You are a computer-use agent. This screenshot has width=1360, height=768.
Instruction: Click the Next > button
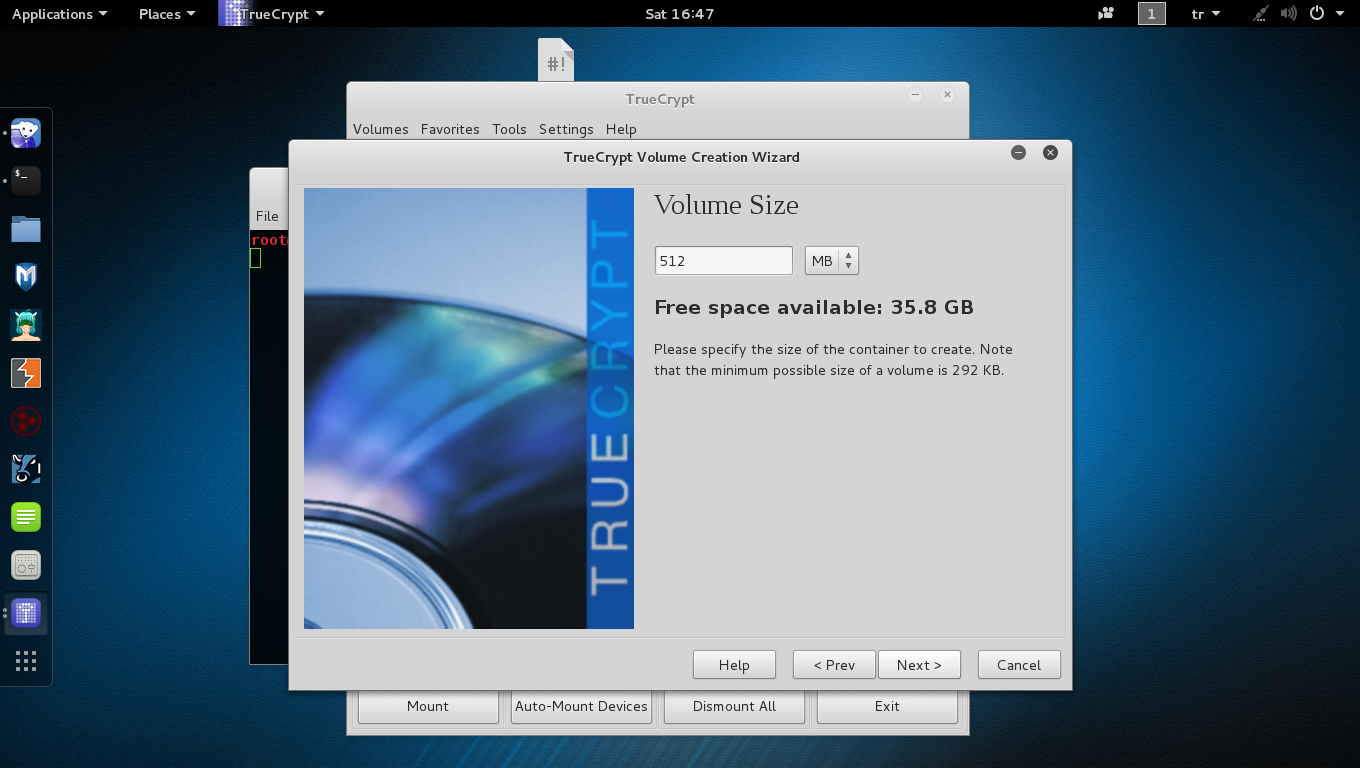coord(918,665)
